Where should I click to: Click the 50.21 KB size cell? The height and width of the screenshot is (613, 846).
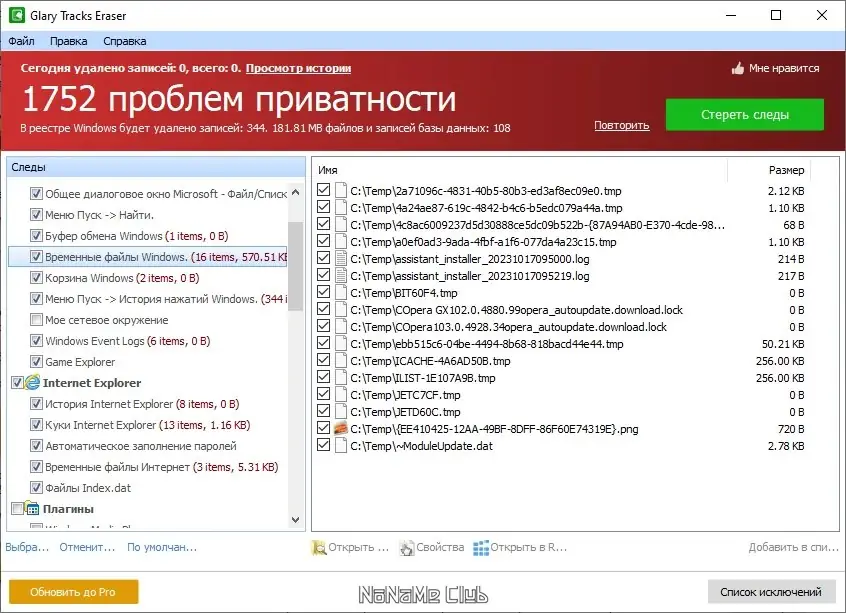tap(783, 344)
